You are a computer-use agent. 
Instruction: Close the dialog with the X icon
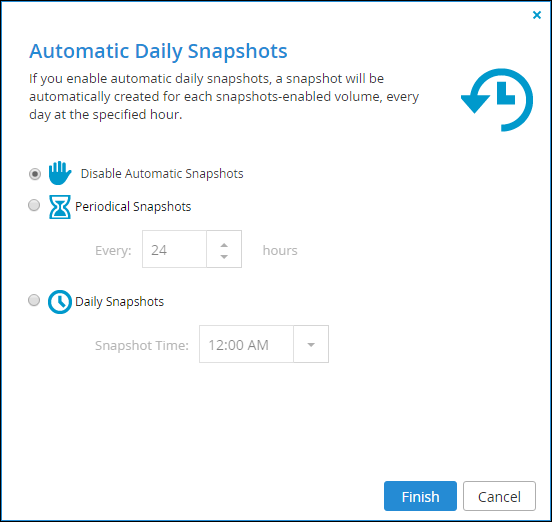click(537, 15)
